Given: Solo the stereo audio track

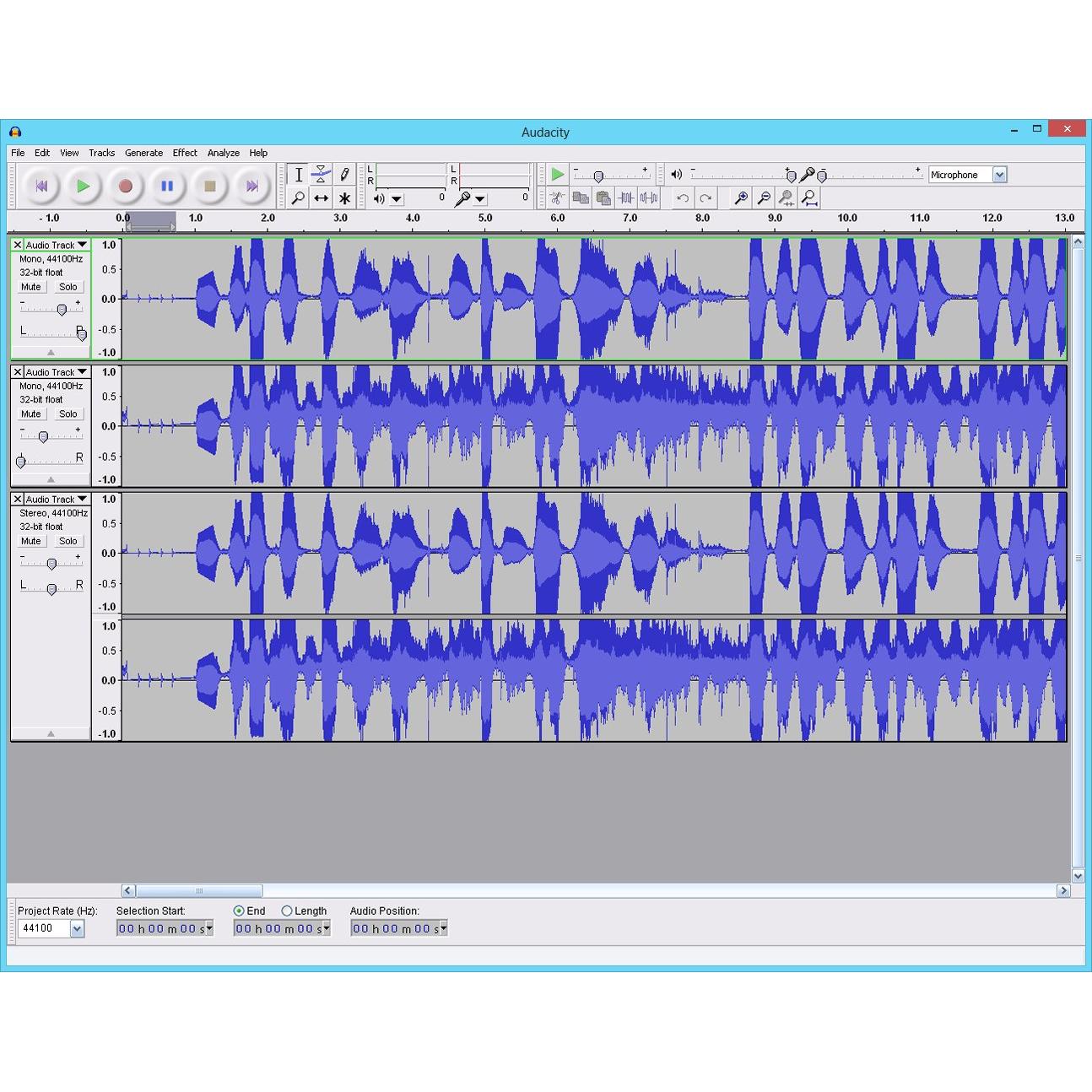Looking at the screenshot, I should [68, 541].
